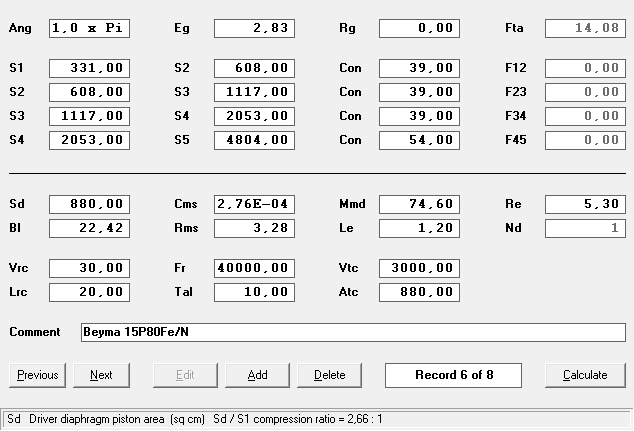Select the Mmd field with 74,60
This screenshot has width=634, height=431.
coord(419,204)
